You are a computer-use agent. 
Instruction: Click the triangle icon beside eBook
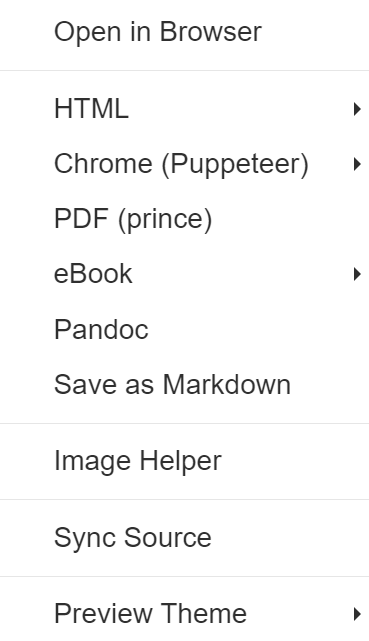click(357, 274)
